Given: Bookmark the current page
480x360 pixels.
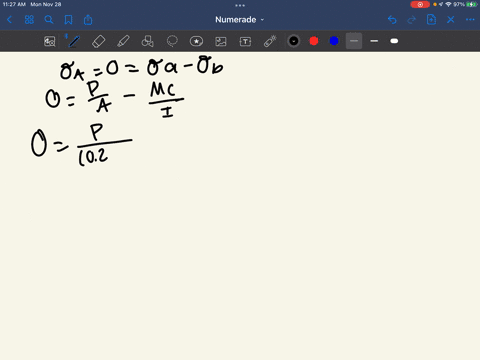Looking at the screenshot, I should pyautogui.click(x=68, y=20).
